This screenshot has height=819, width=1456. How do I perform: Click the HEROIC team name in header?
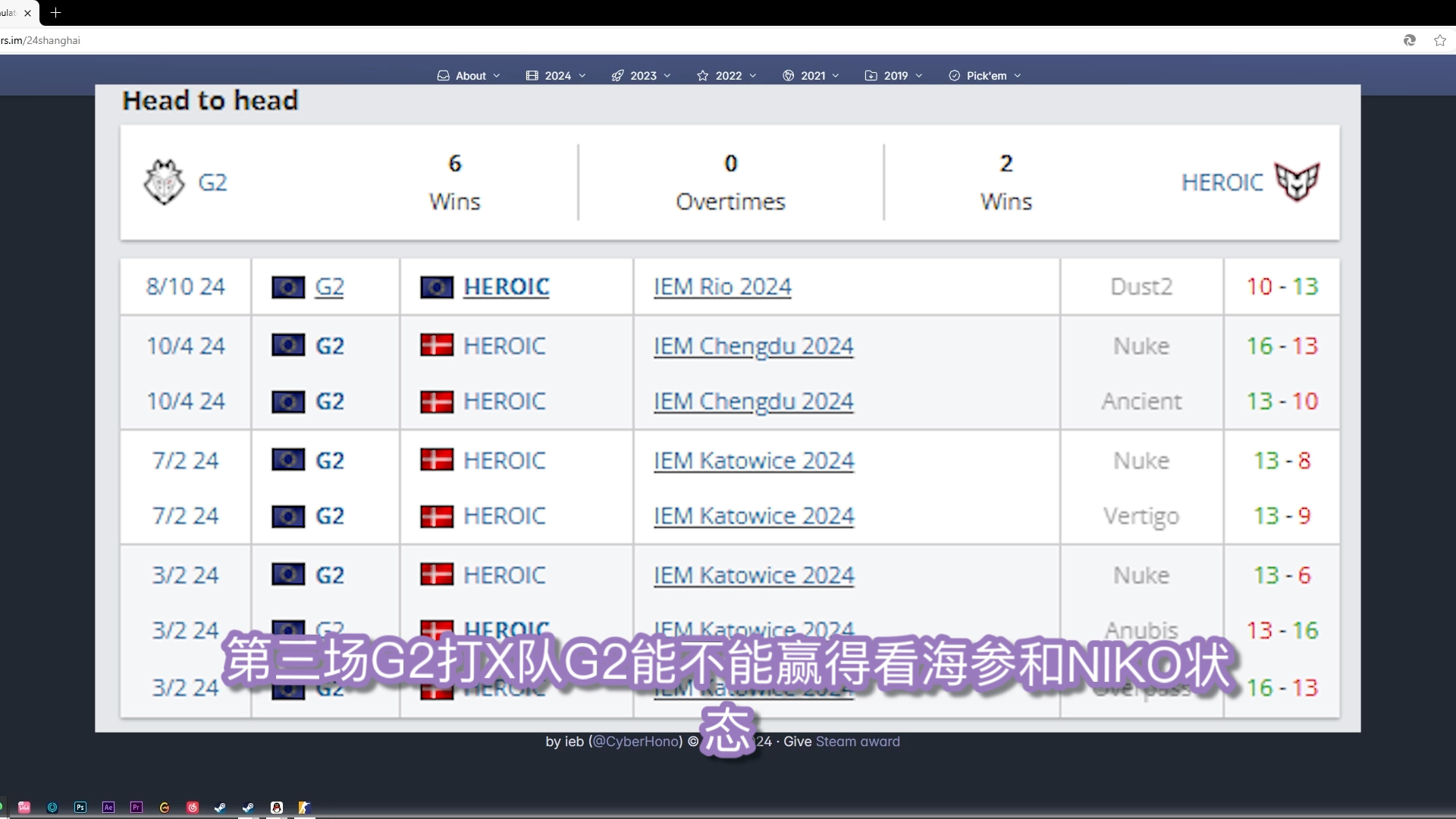pos(1222,183)
